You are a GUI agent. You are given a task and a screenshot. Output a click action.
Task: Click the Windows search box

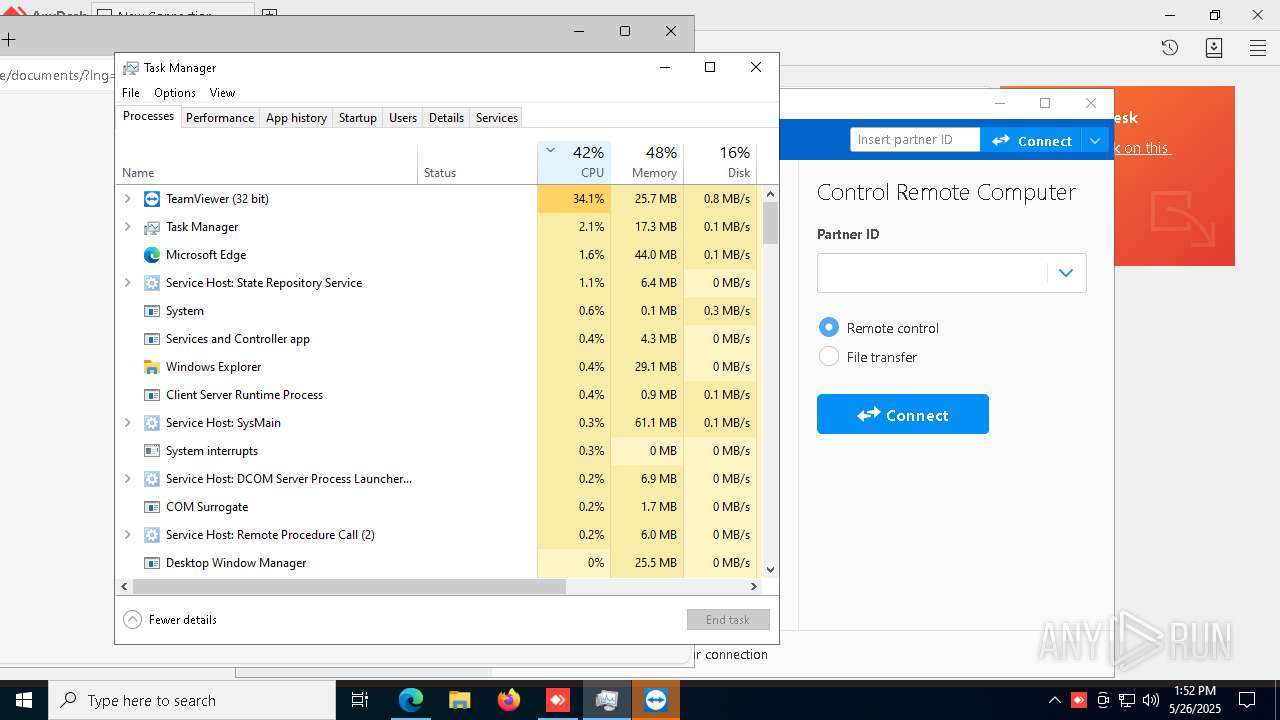192,700
